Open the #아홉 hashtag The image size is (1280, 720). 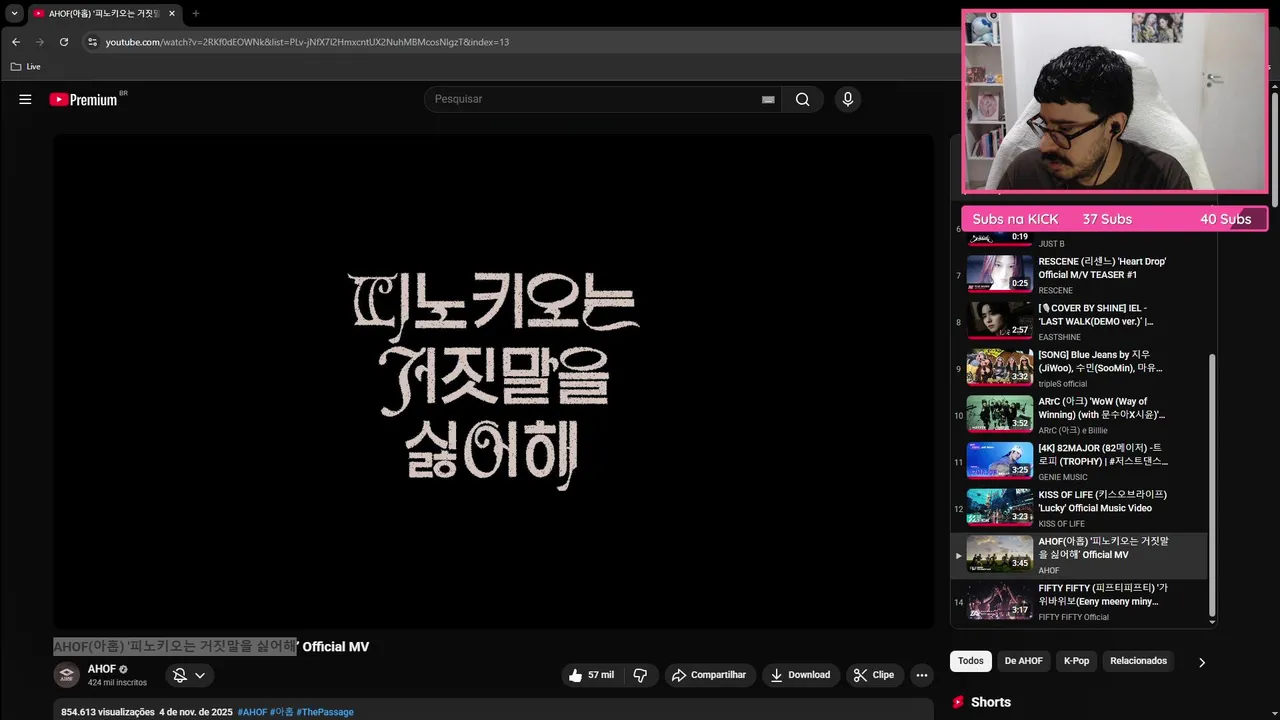pyautogui.click(x=282, y=712)
